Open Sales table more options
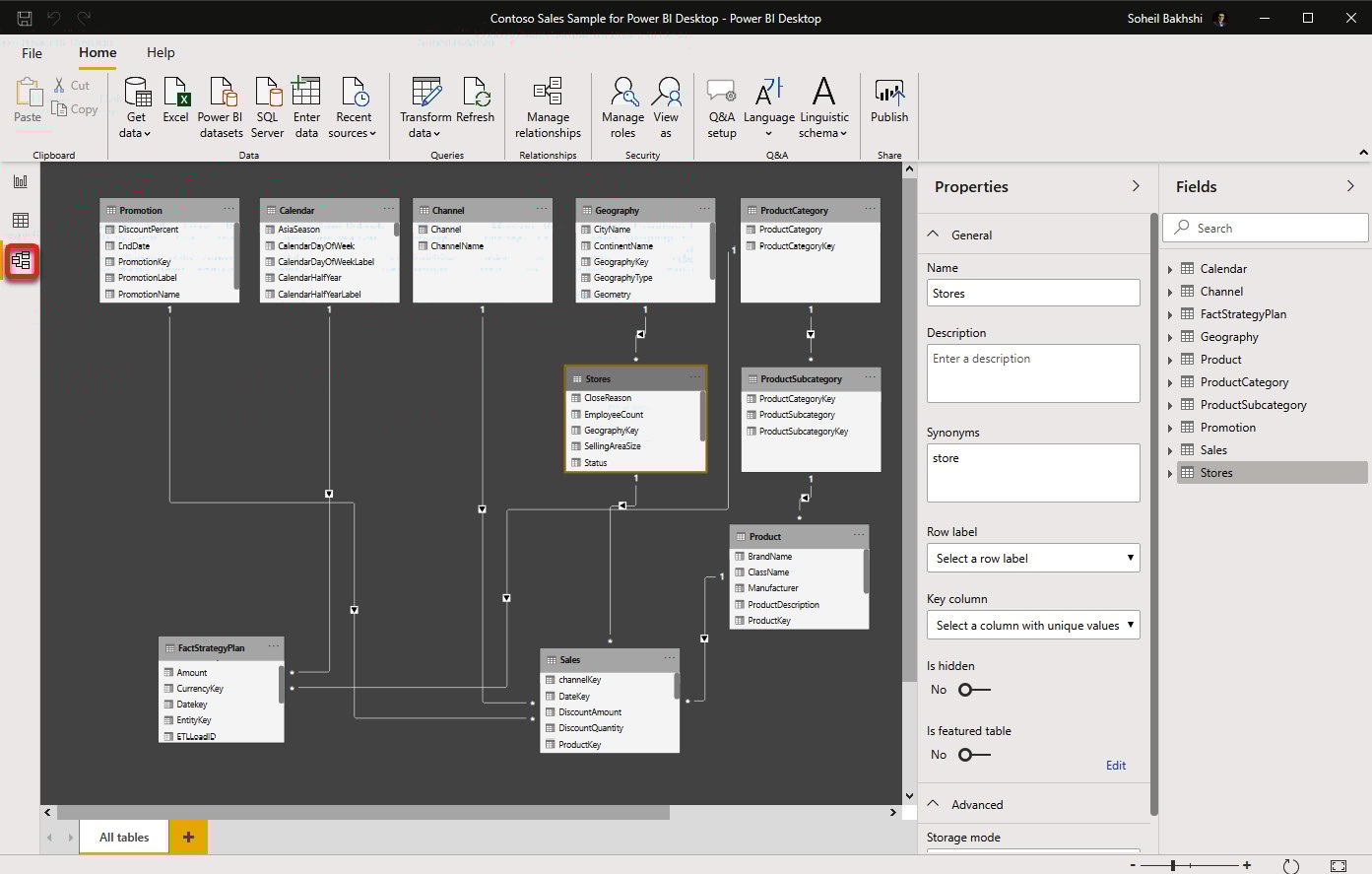Image resolution: width=1372 pixels, height=874 pixels. point(670,658)
